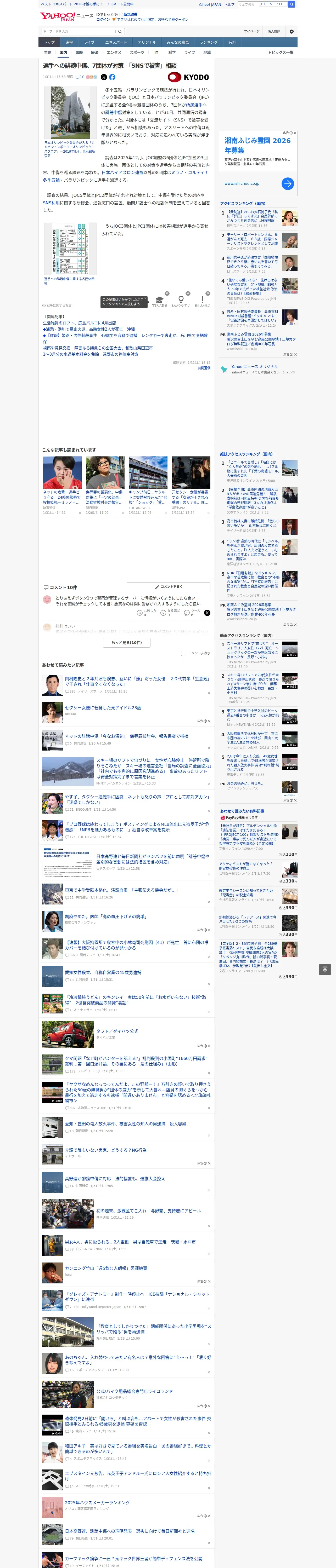336x1568 pixels.
Task: Switch to the ランキング tab
Action: coord(209,43)
